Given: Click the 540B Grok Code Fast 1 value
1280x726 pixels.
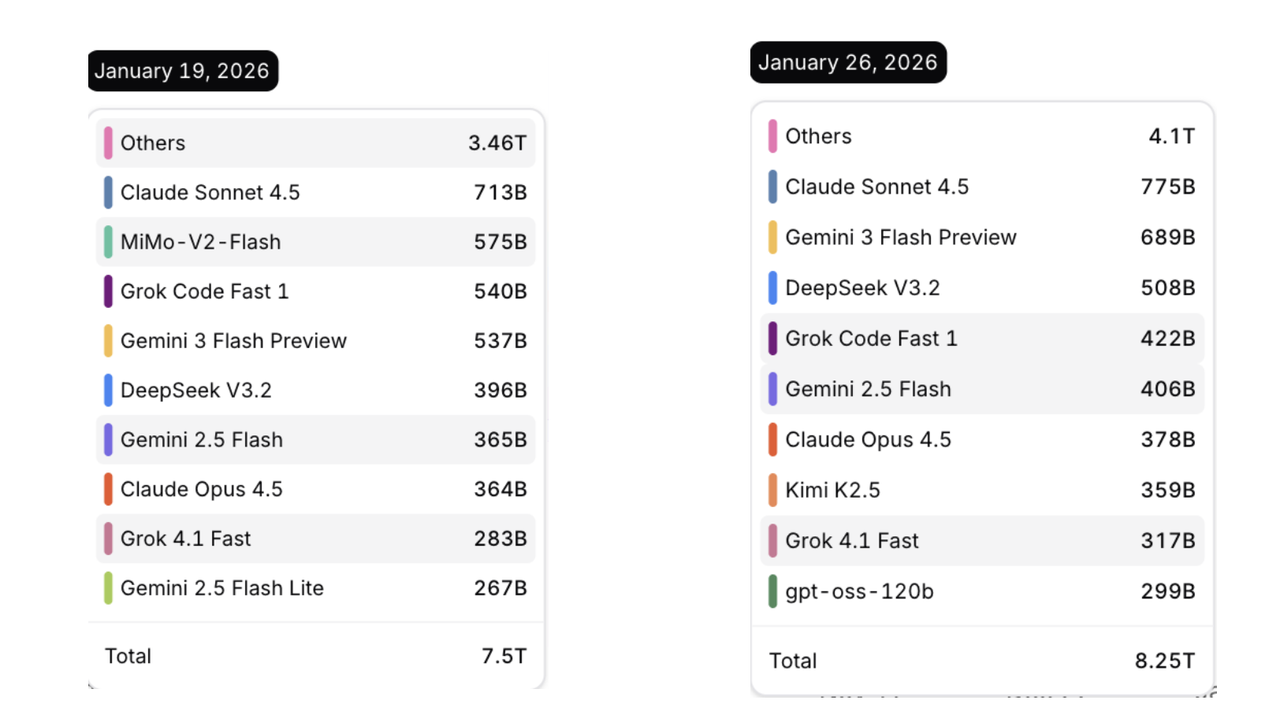Looking at the screenshot, I should point(500,291).
